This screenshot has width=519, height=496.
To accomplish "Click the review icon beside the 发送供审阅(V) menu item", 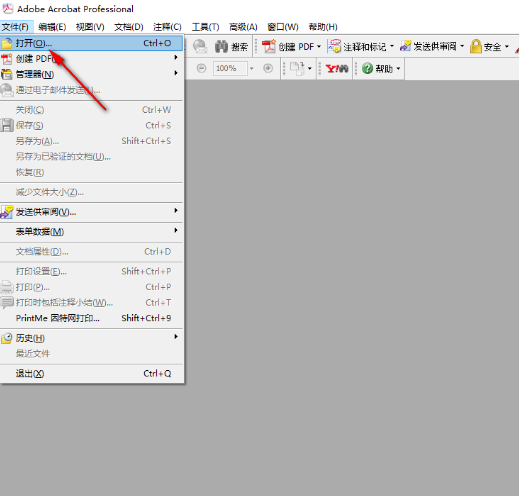I will (x=6, y=212).
